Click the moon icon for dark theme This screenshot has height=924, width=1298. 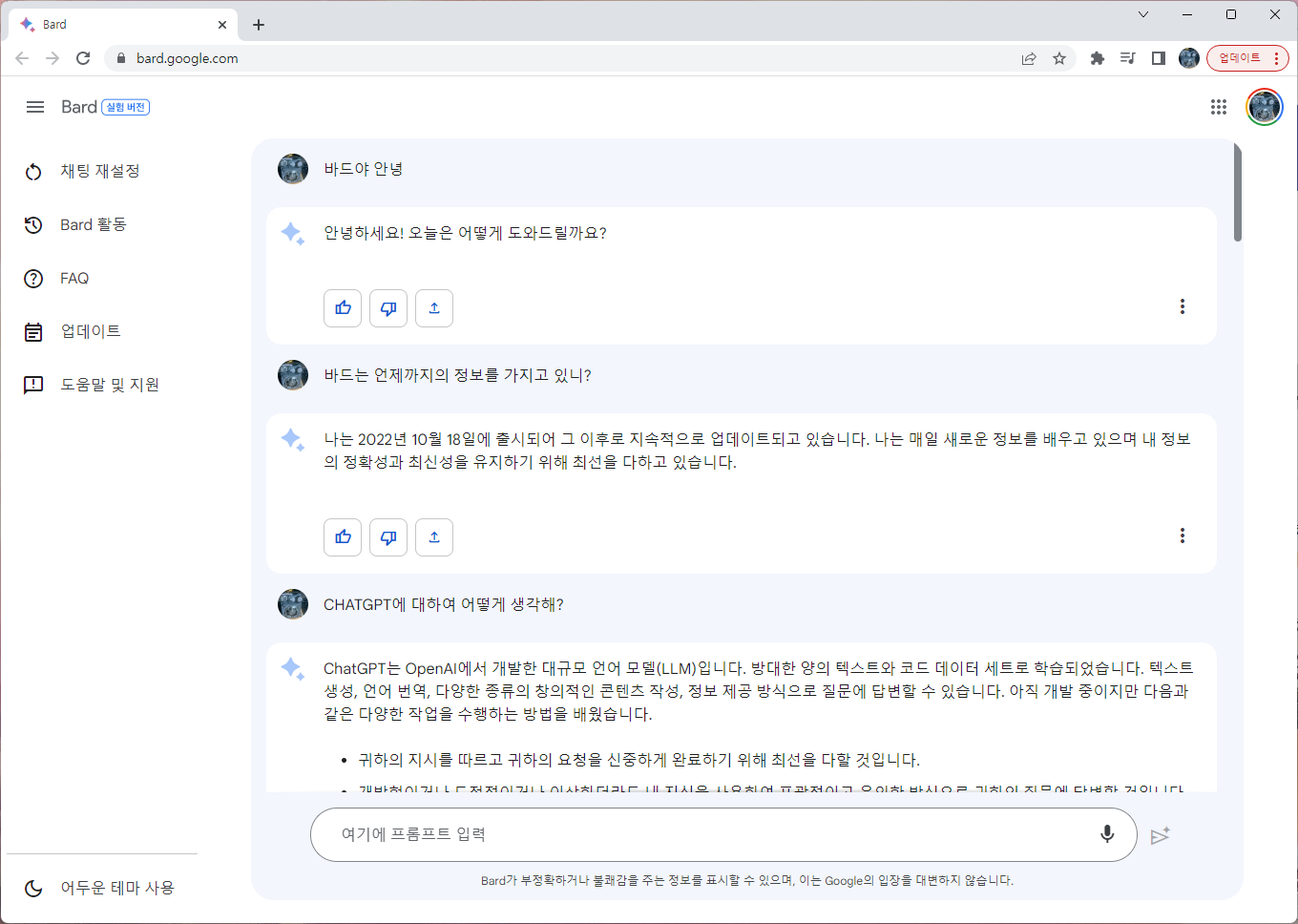tap(33, 888)
